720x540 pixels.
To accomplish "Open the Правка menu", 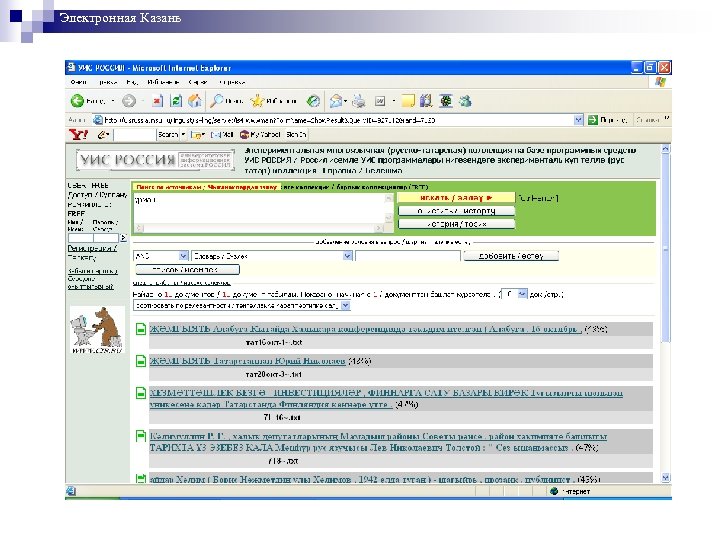I will 108,82.
